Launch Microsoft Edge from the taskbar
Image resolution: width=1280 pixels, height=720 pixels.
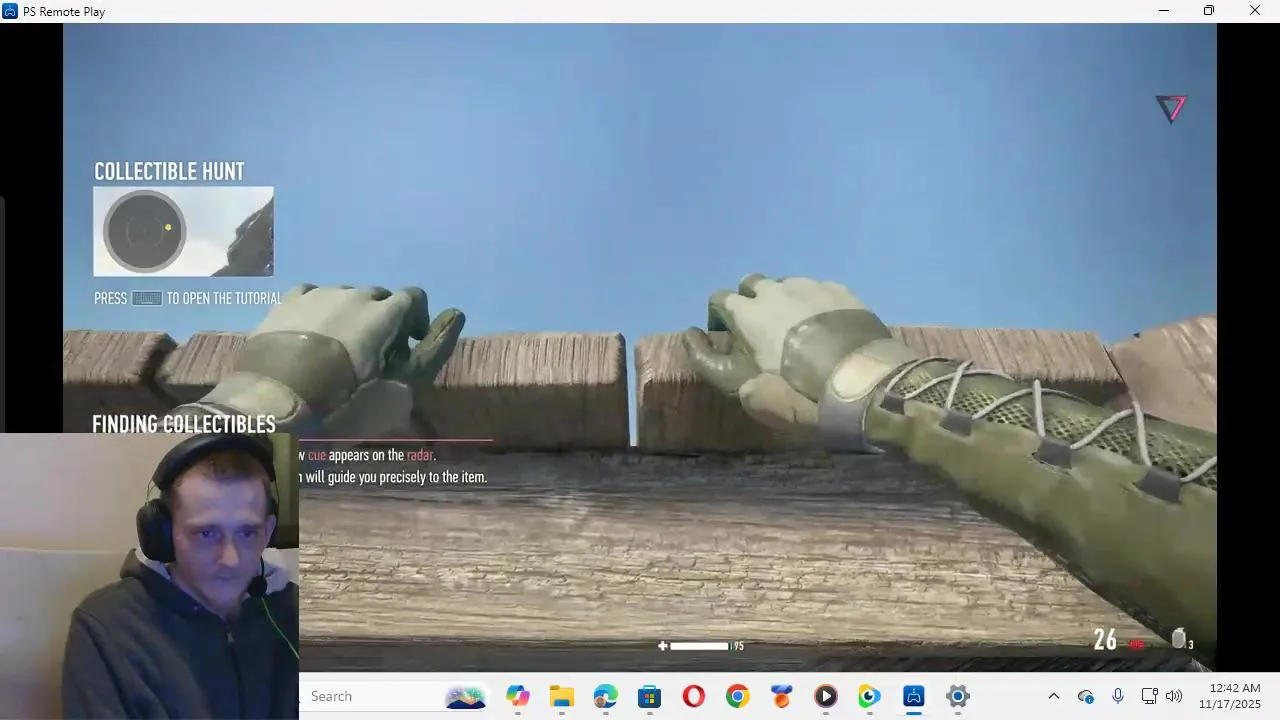pyautogui.click(x=605, y=696)
